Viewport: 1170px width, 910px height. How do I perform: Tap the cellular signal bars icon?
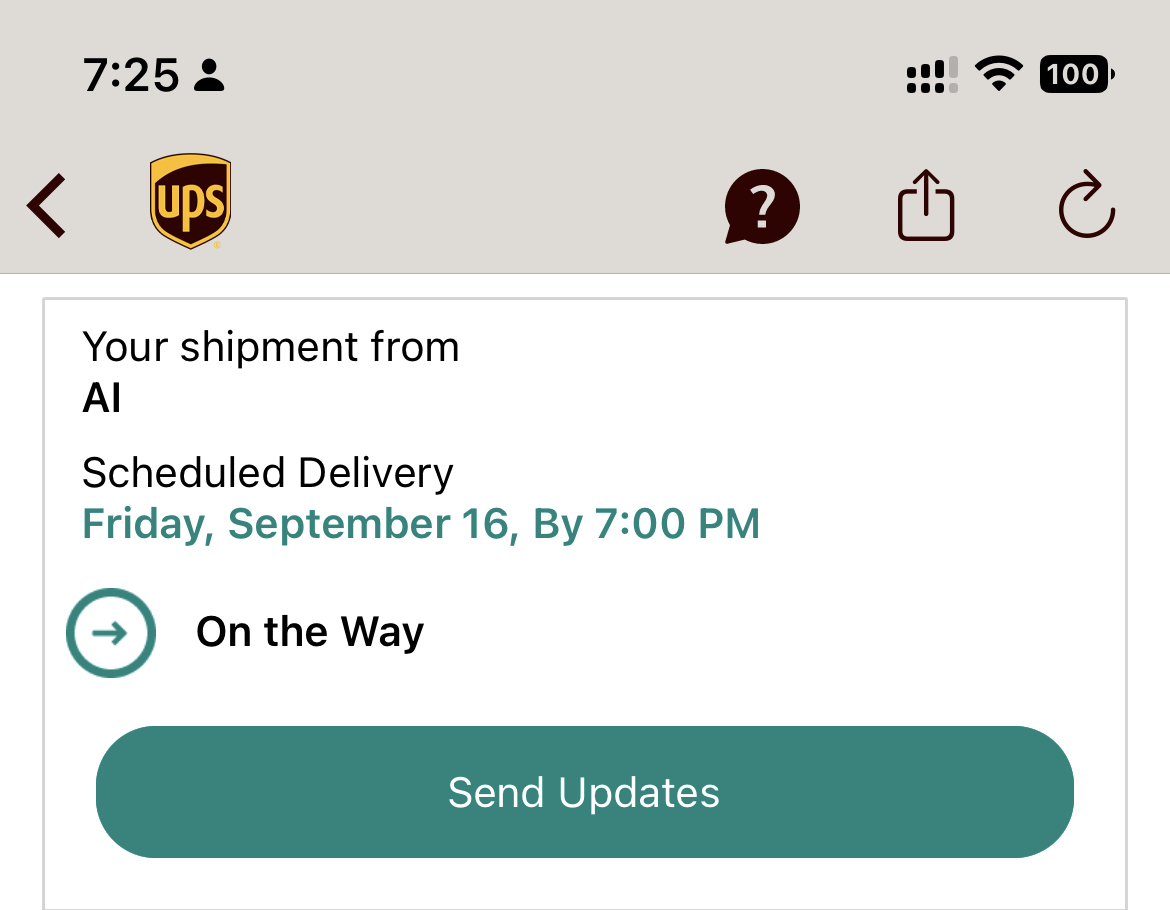(932, 76)
